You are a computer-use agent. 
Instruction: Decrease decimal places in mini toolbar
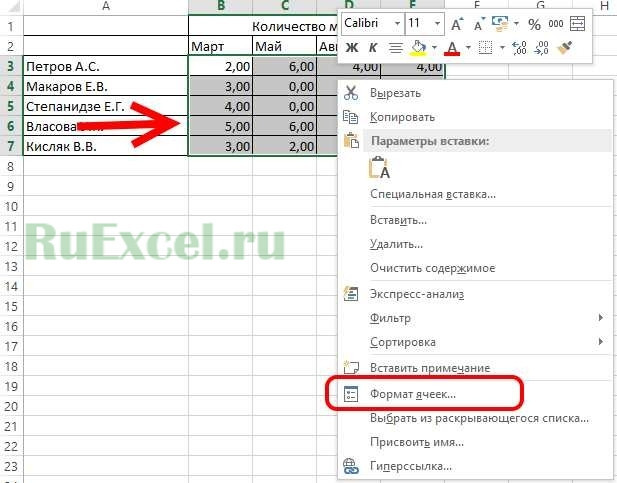pyautogui.click(x=542, y=48)
